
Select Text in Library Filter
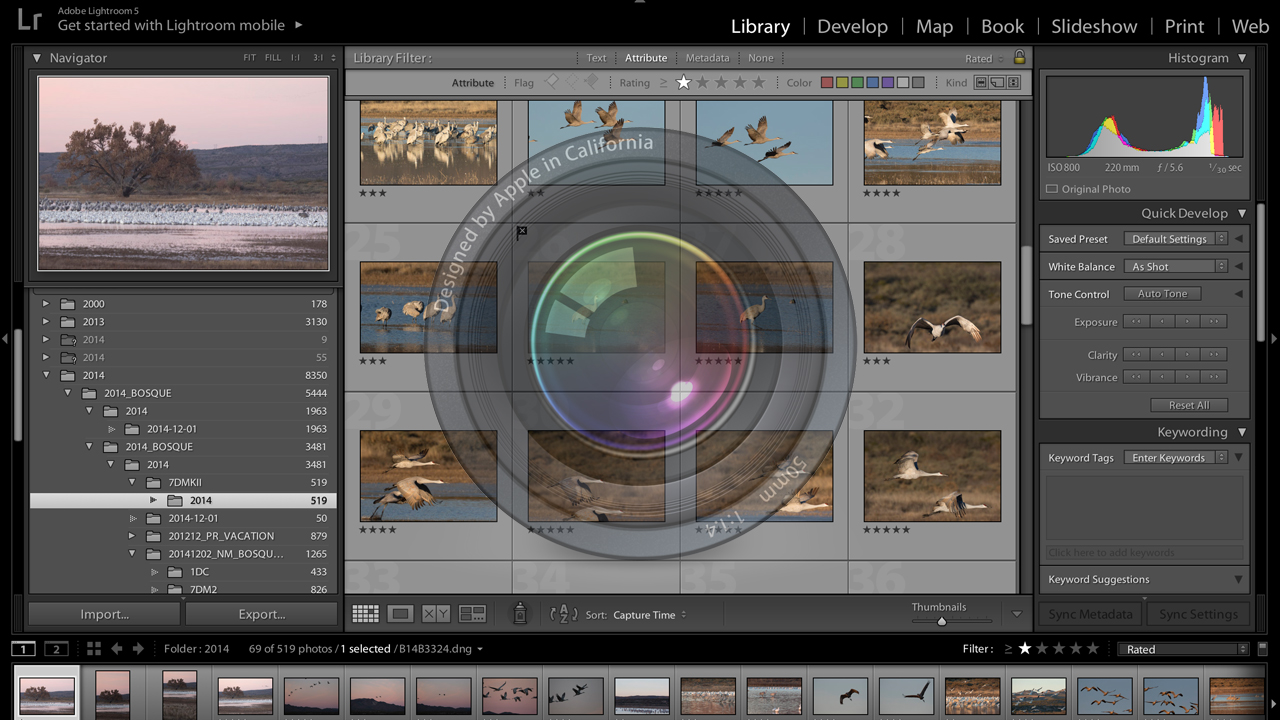pyautogui.click(x=596, y=58)
